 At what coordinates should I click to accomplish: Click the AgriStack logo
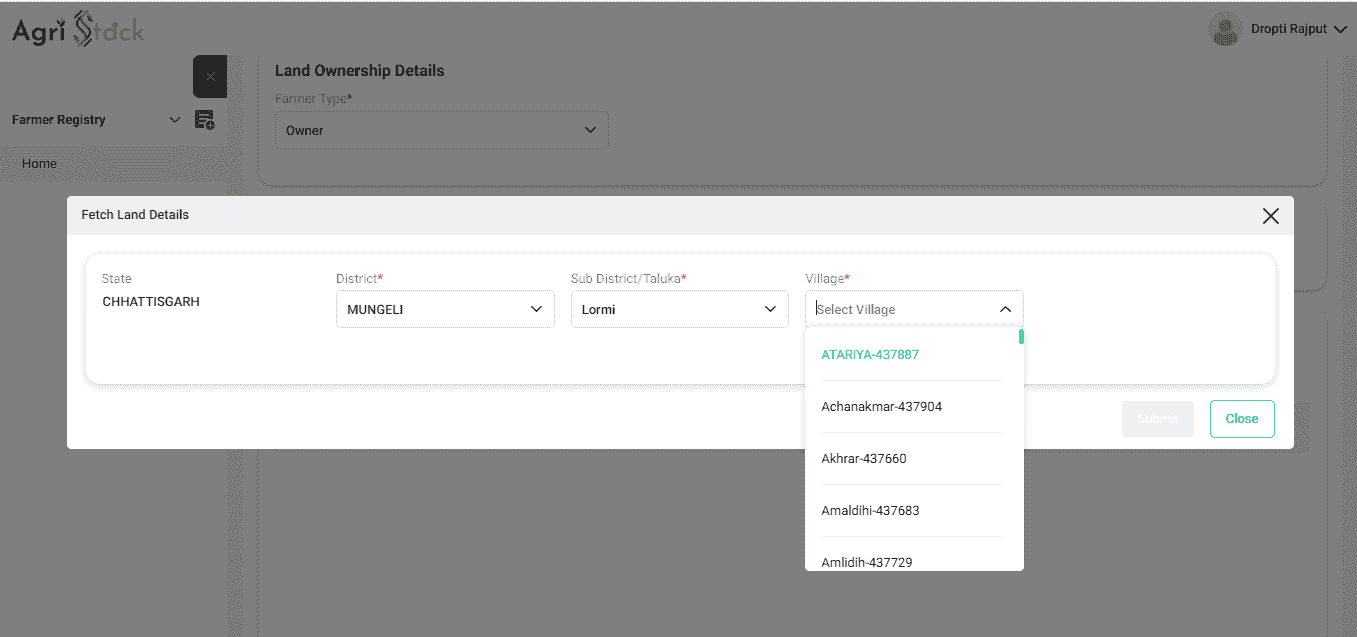78,30
